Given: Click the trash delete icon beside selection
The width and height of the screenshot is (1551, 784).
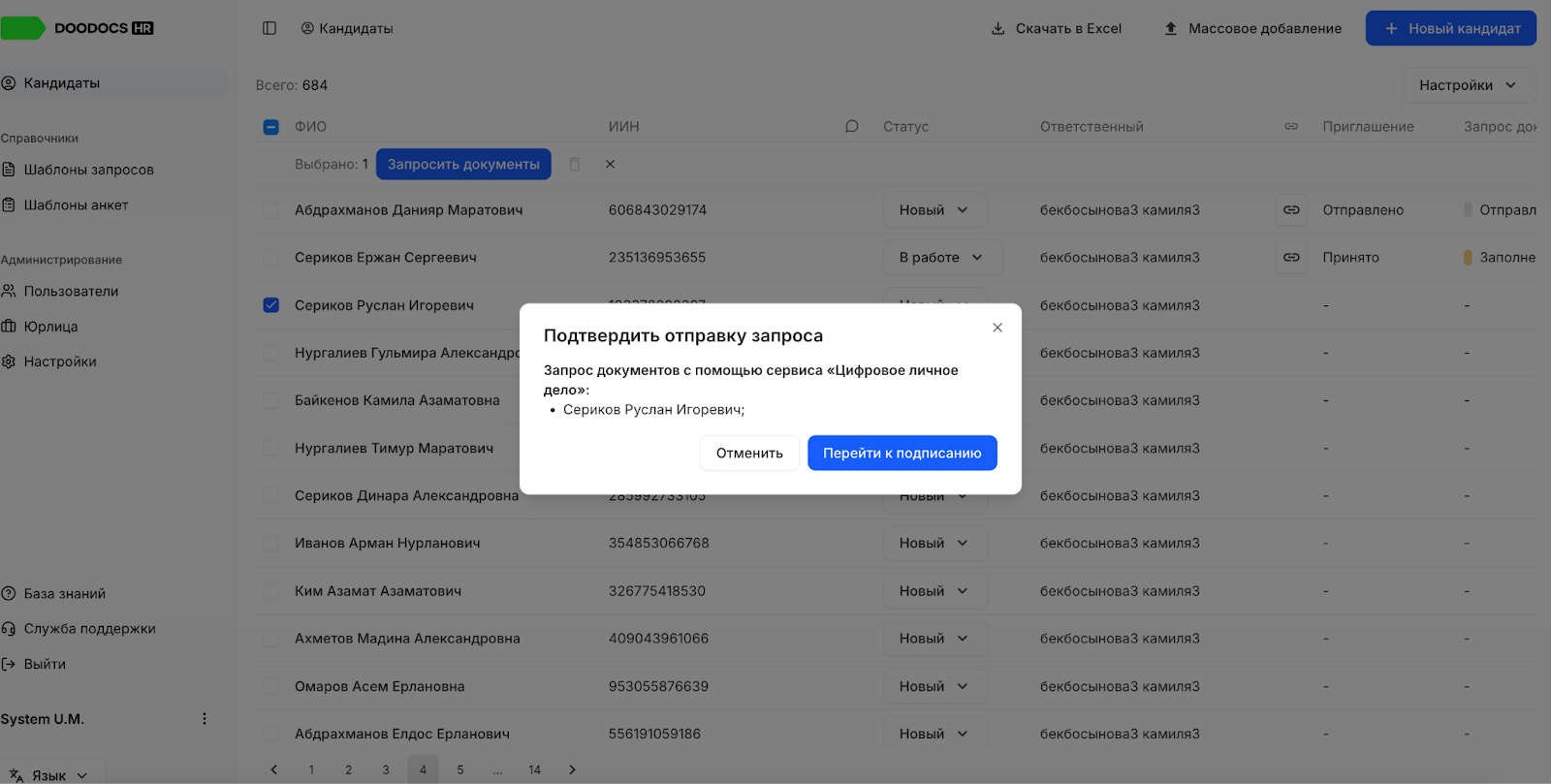Looking at the screenshot, I should [x=574, y=164].
